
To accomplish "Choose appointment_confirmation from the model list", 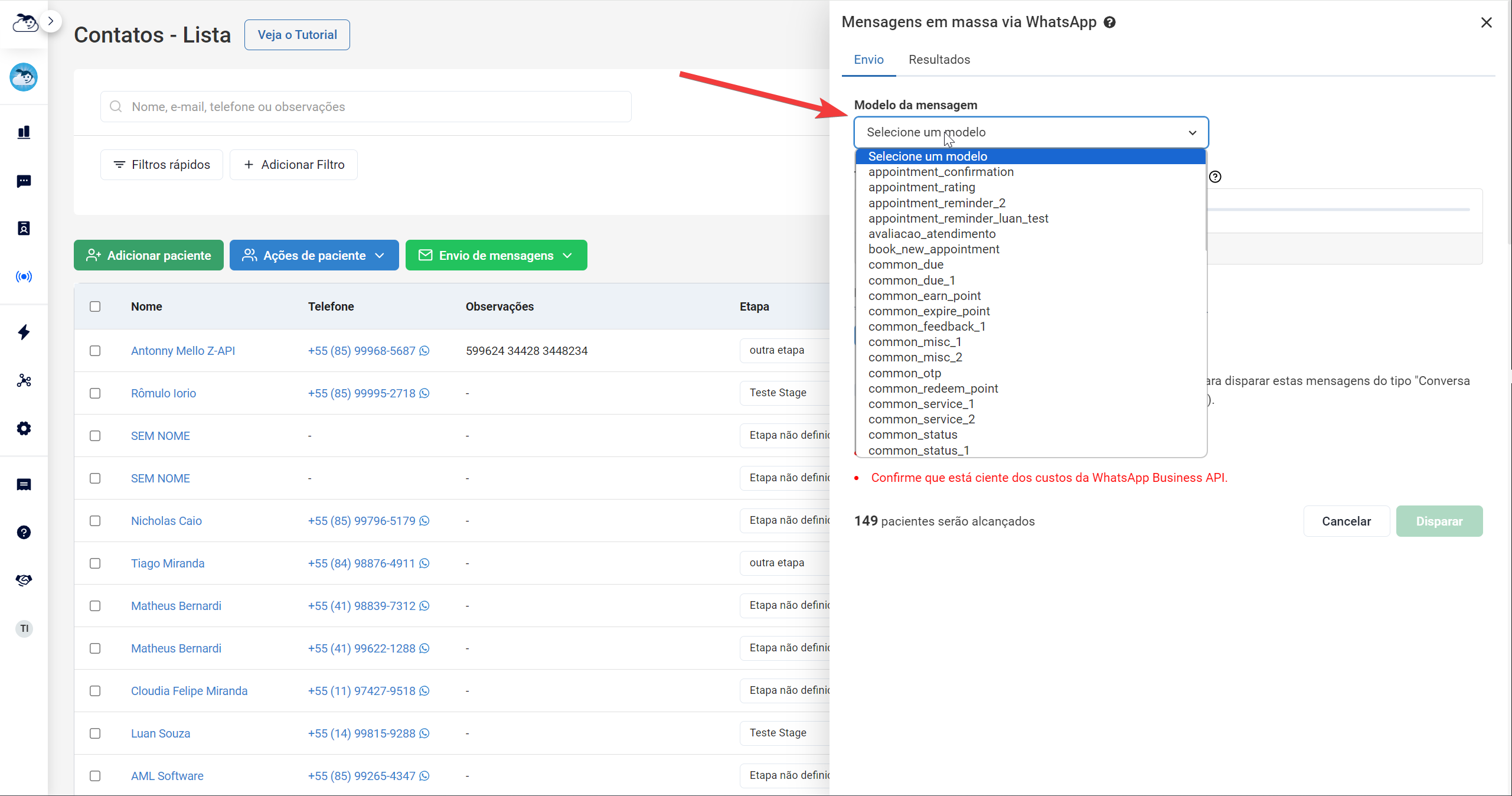I will coord(1030,172).
